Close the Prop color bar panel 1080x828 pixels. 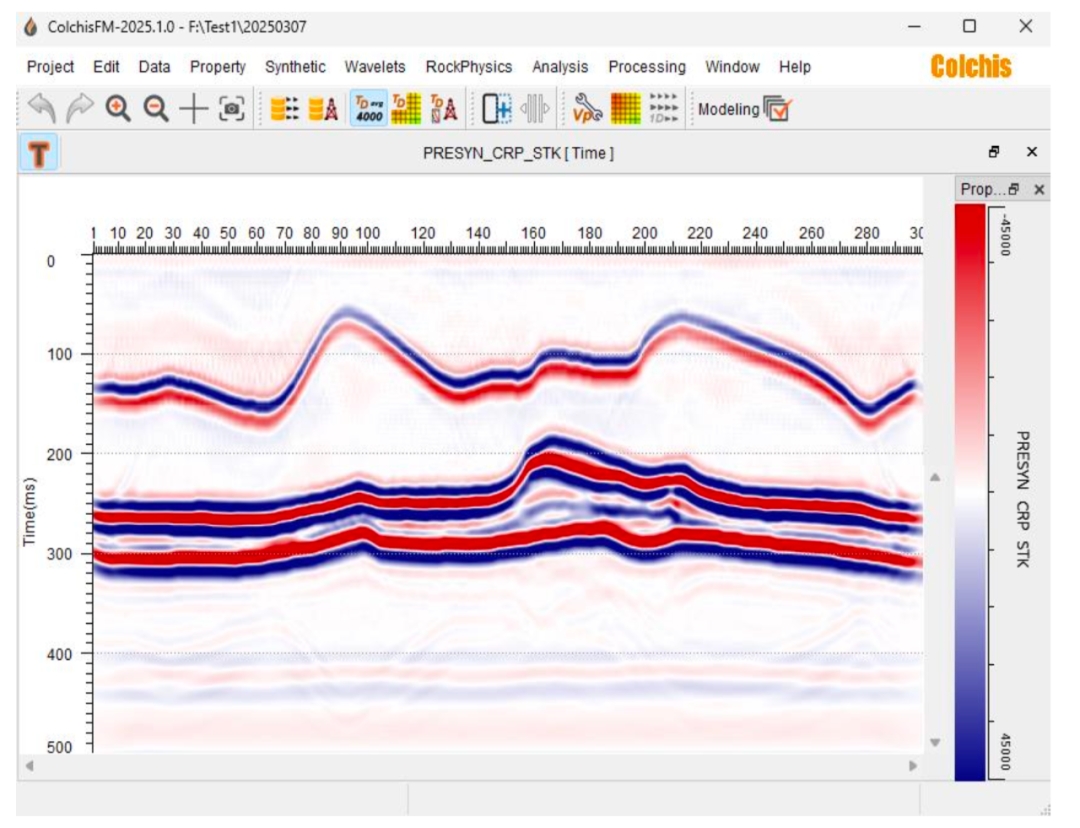pos(1039,189)
